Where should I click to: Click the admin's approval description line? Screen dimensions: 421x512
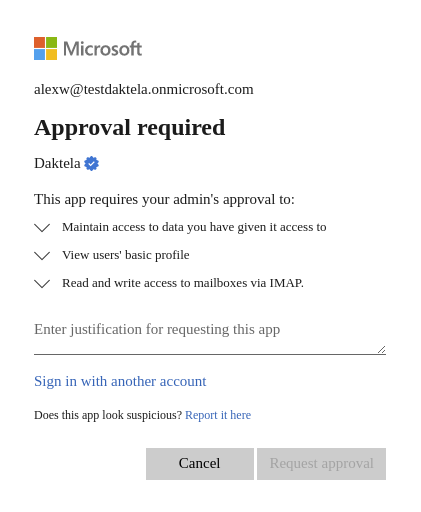pos(164,200)
